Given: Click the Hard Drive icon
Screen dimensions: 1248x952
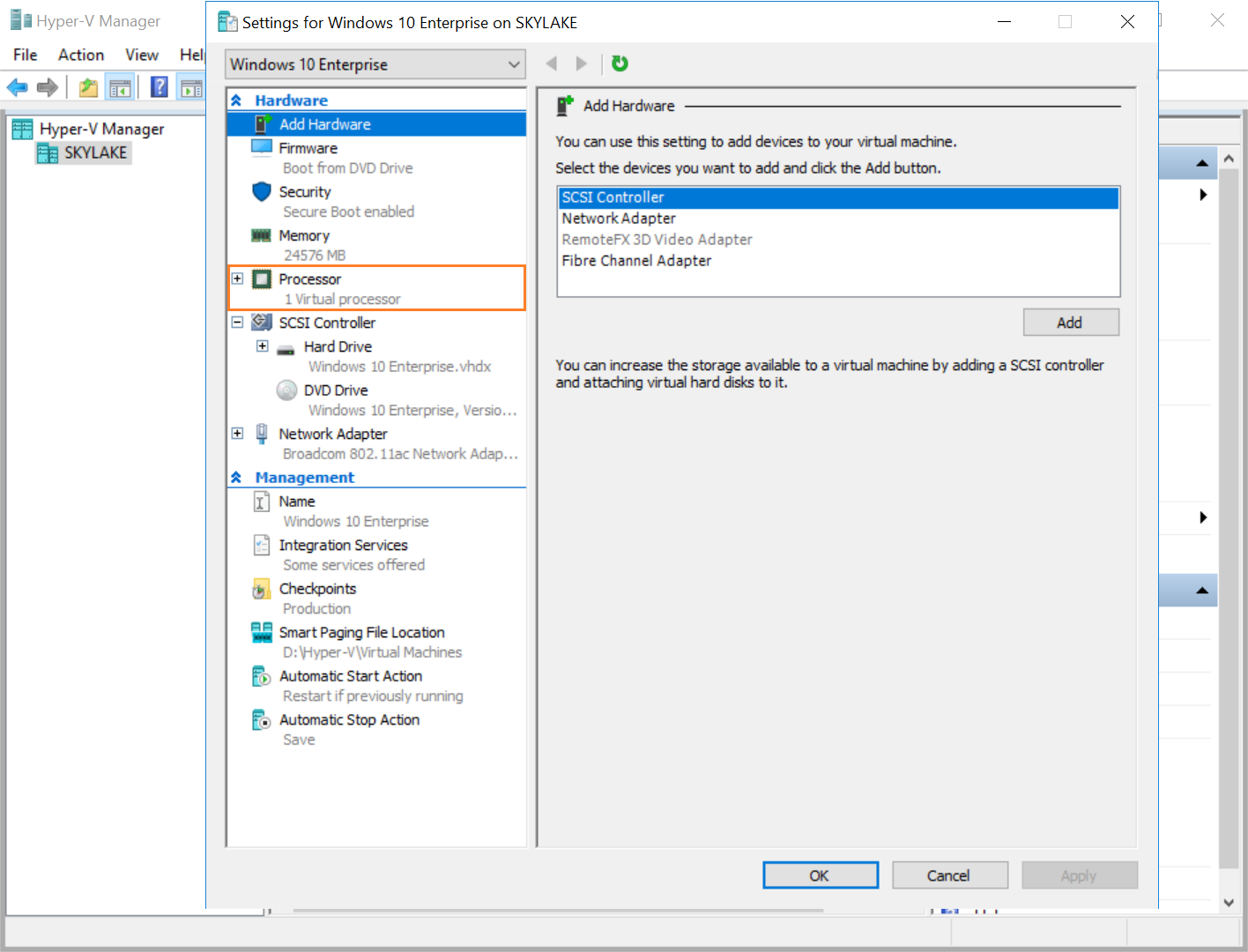Looking at the screenshot, I should tap(286, 349).
